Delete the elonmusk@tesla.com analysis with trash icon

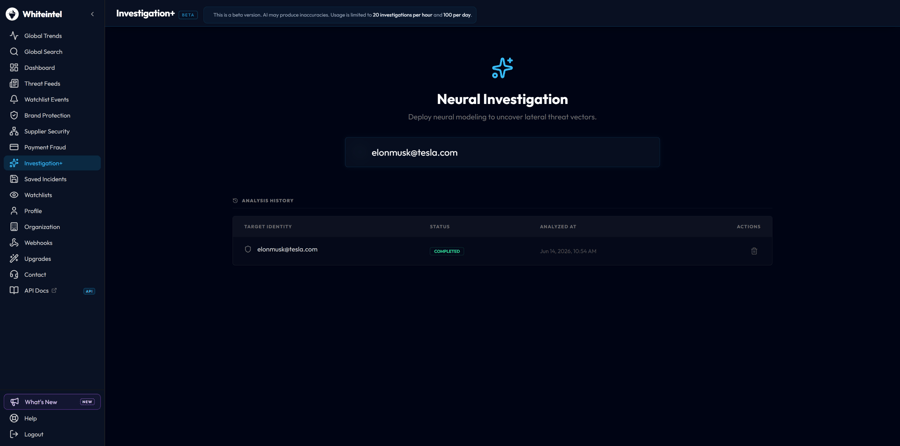[x=754, y=251]
